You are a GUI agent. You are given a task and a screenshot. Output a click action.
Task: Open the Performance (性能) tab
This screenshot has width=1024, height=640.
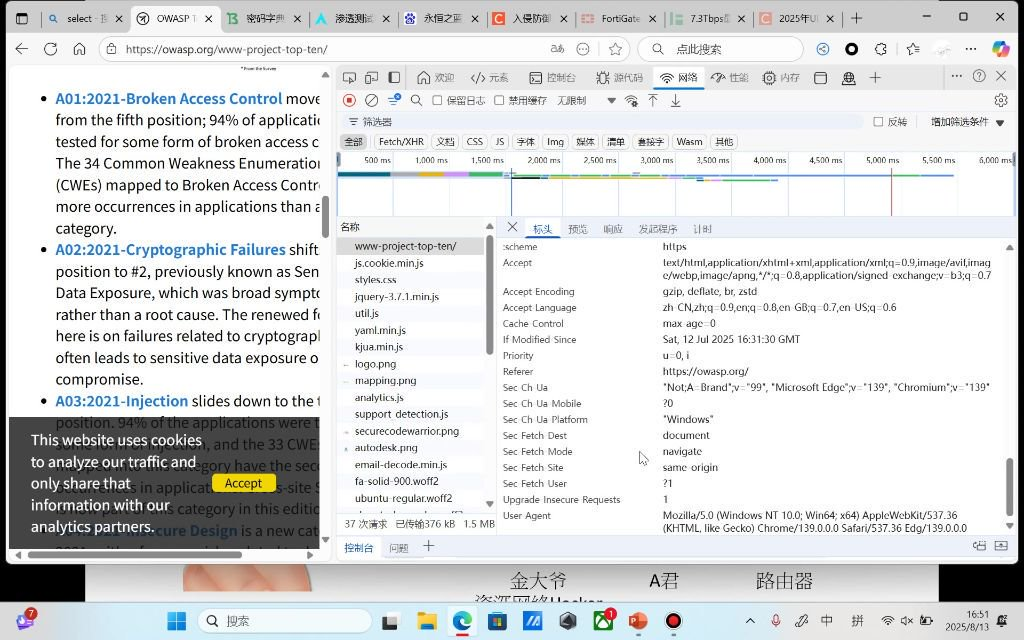[729, 78]
